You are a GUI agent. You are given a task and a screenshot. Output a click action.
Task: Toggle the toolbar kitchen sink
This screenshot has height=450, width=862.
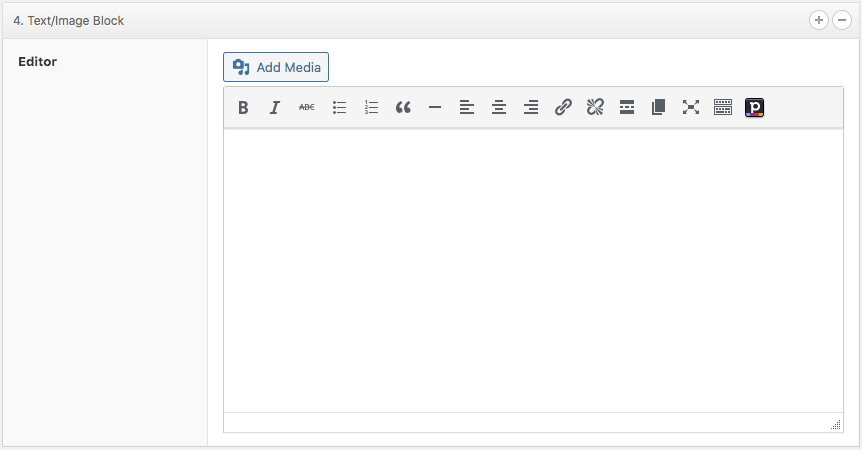click(x=722, y=107)
